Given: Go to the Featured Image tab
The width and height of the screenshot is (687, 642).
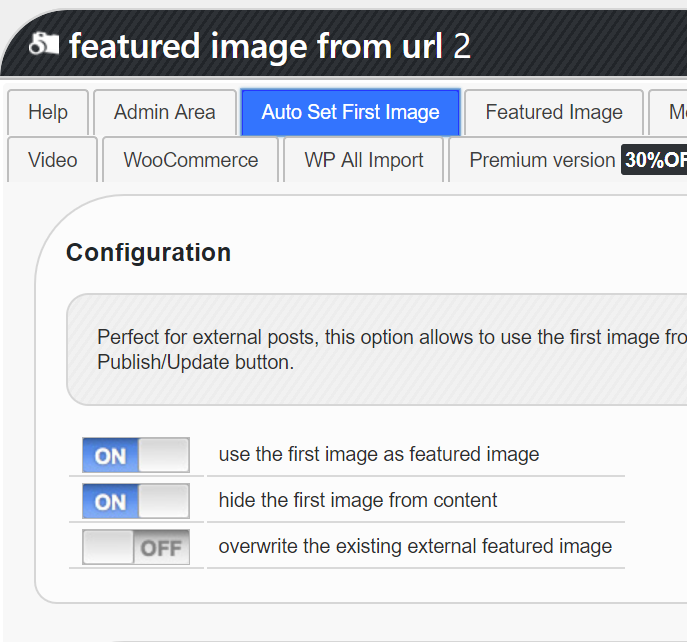Looking at the screenshot, I should click(554, 112).
